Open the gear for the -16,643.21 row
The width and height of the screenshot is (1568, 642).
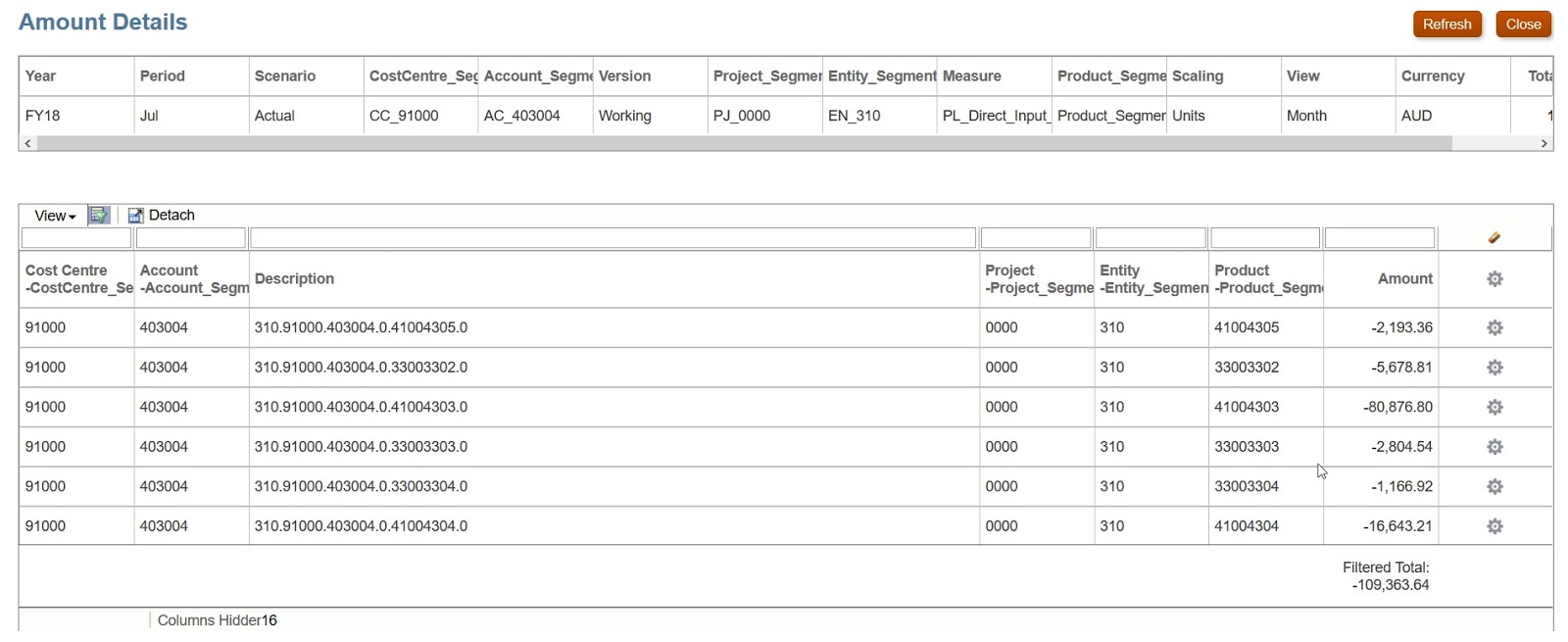(1494, 526)
